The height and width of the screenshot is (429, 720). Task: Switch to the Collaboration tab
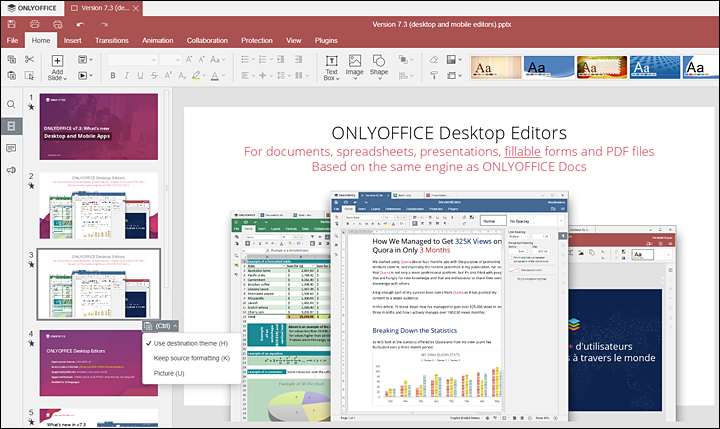[x=207, y=40]
